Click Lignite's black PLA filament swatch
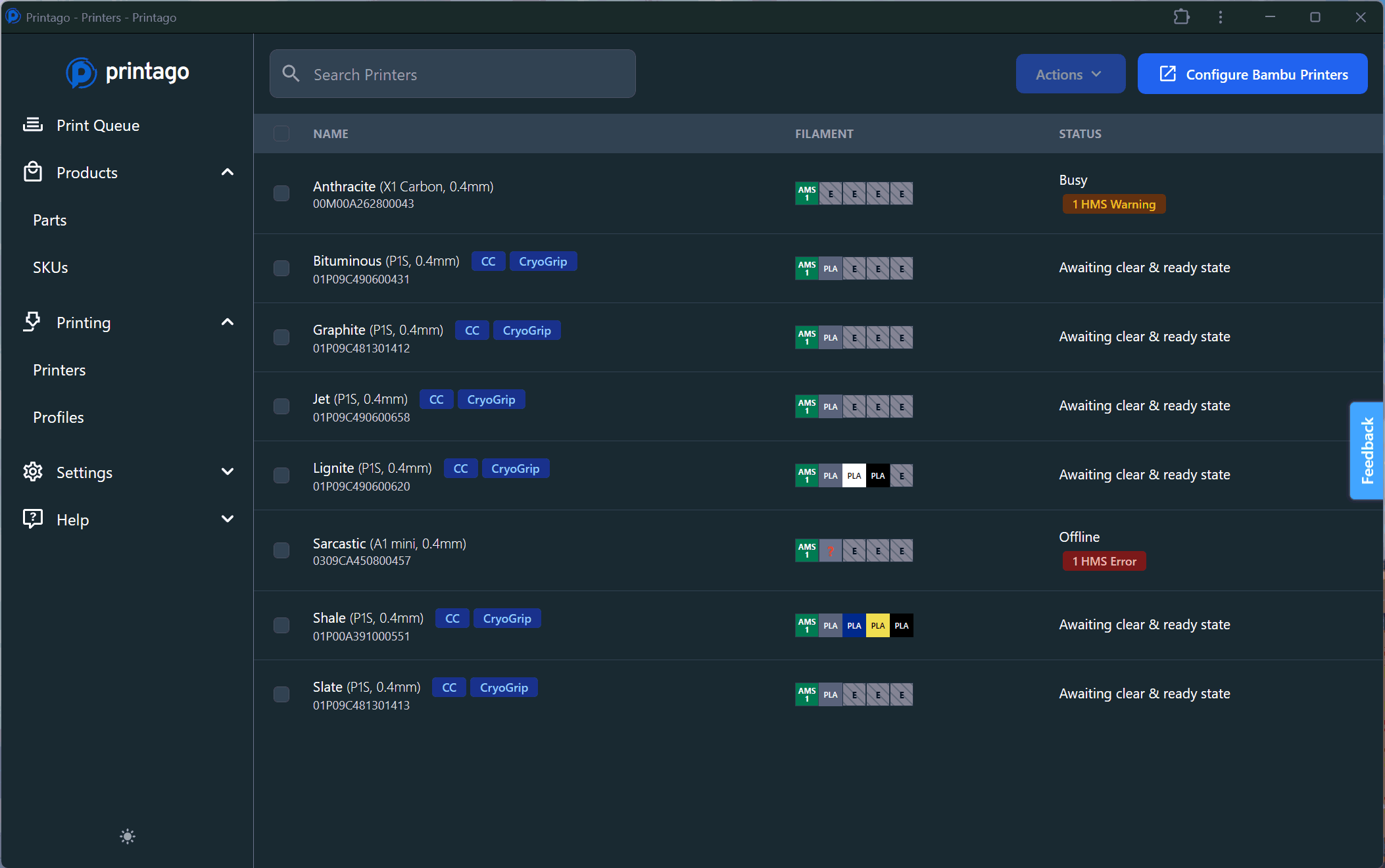Image resolution: width=1385 pixels, height=868 pixels. click(878, 475)
